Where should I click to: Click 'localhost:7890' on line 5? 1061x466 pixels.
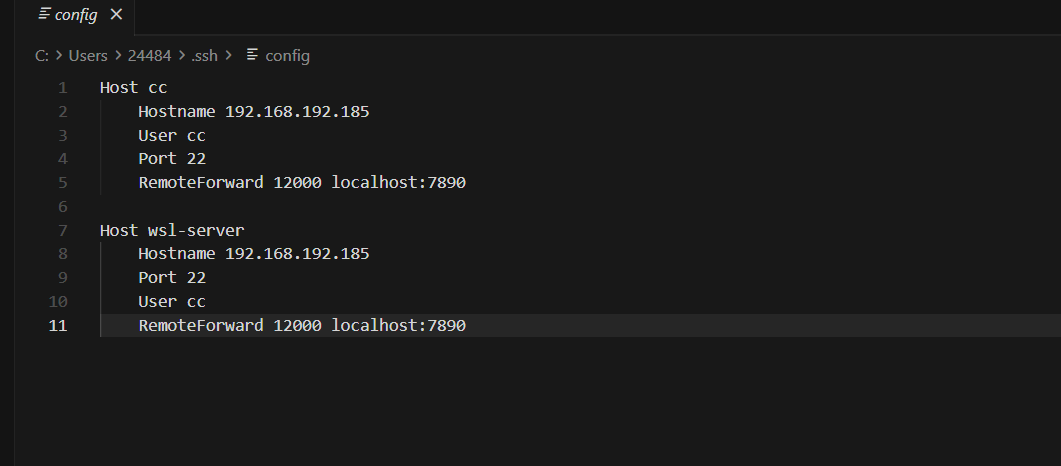point(399,182)
